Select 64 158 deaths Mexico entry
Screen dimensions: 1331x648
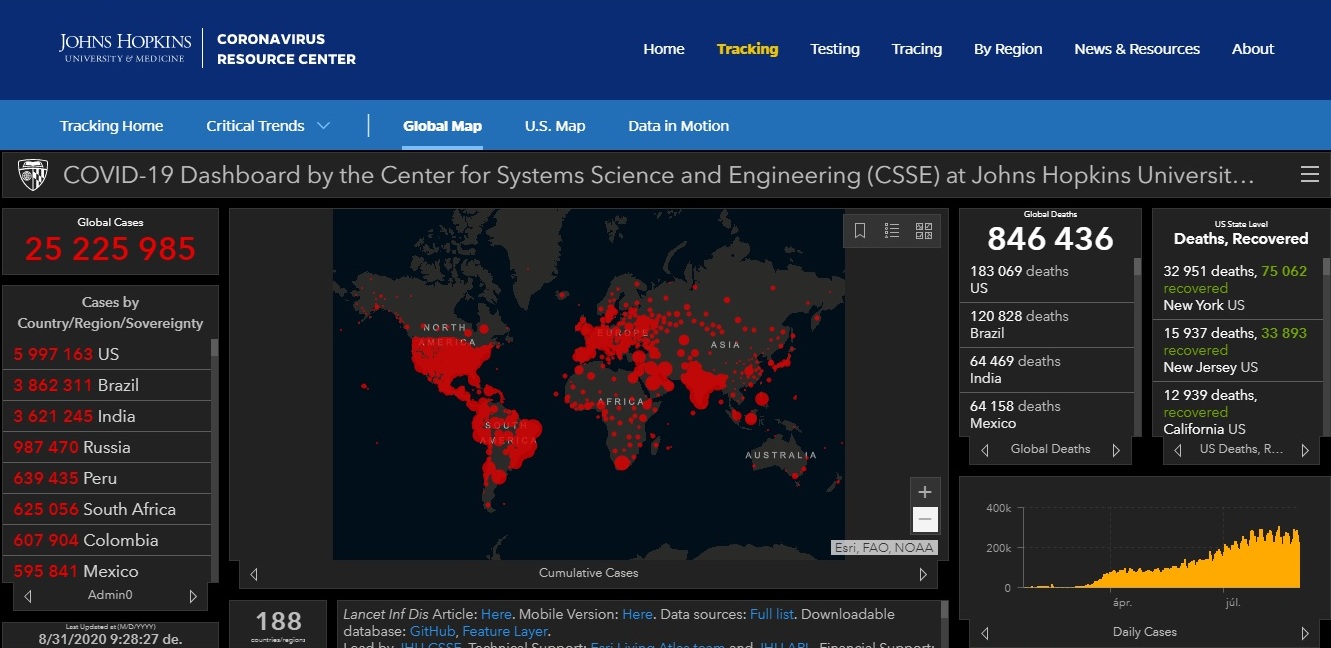click(x=1047, y=414)
